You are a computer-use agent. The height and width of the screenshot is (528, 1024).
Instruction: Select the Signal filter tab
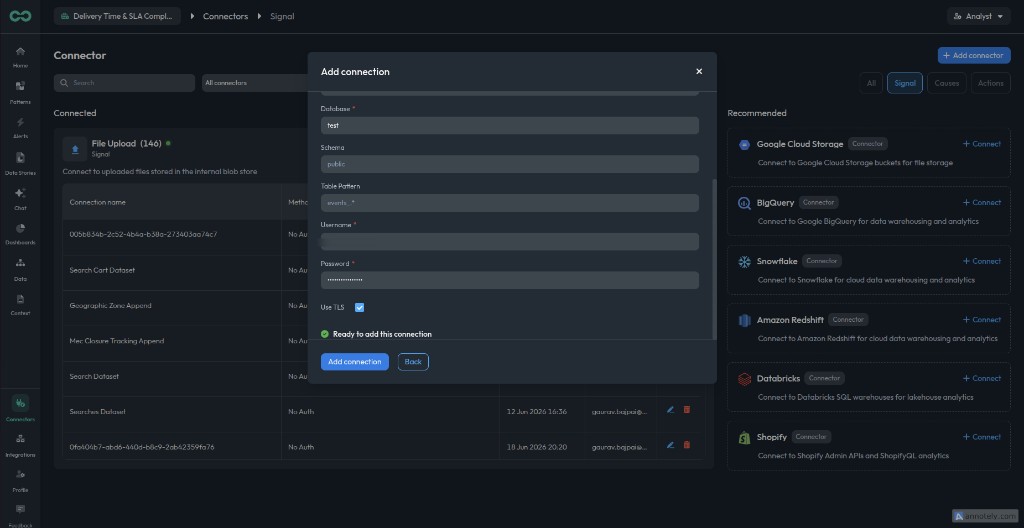tap(904, 83)
